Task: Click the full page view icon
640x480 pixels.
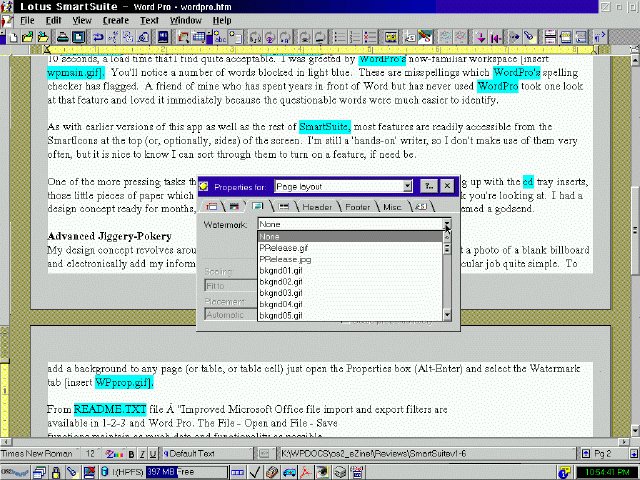Action: pyautogui.click(x=78, y=38)
